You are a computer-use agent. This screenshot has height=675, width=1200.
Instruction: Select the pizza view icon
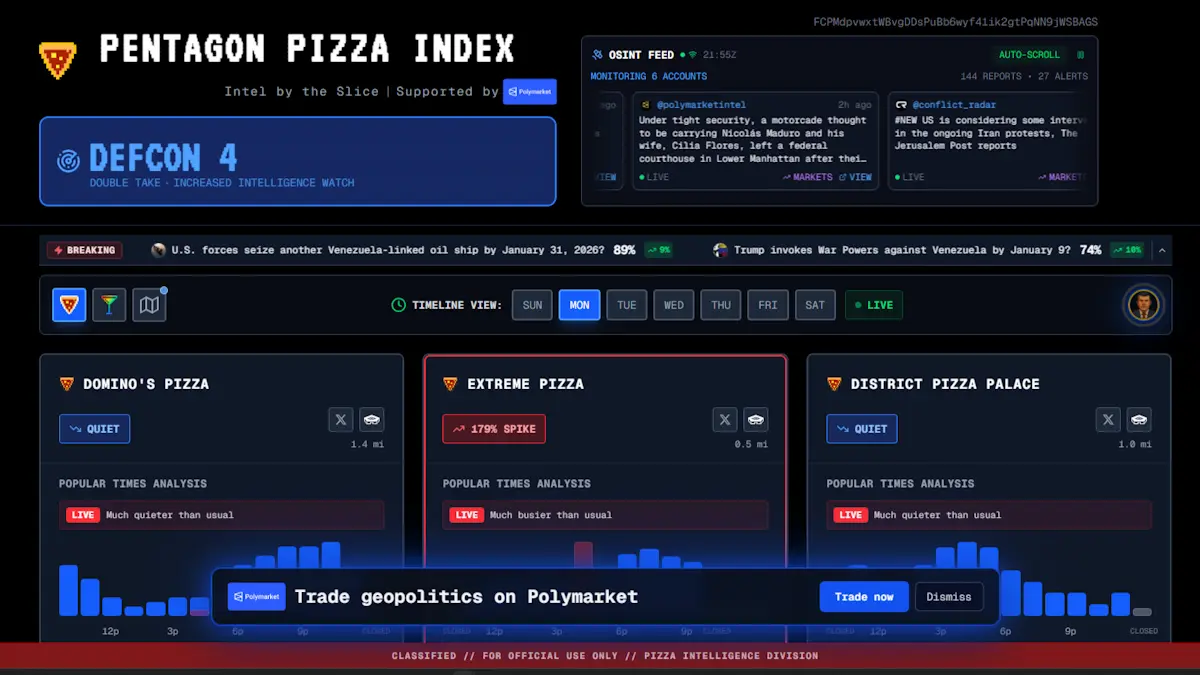pyautogui.click(x=69, y=305)
